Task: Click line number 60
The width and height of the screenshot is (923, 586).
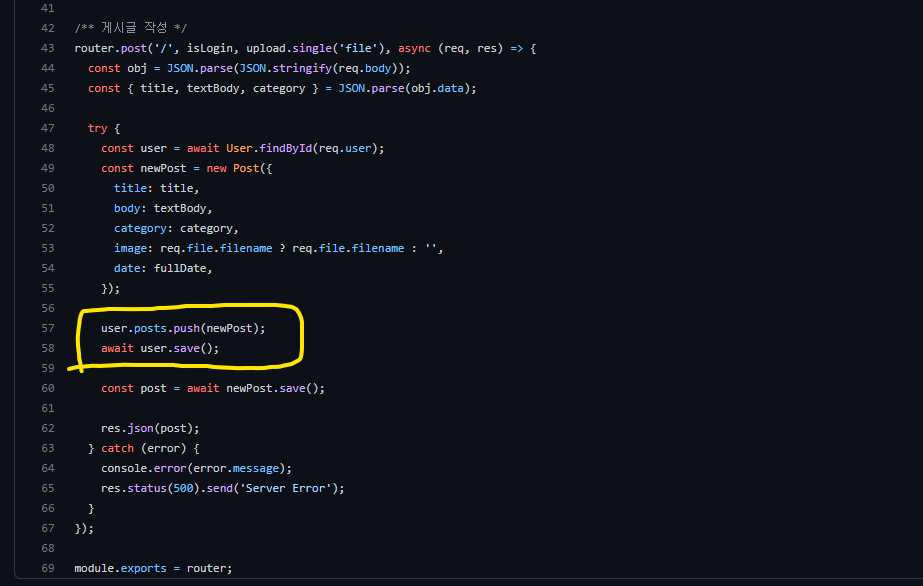Action: (x=48, y=388)
